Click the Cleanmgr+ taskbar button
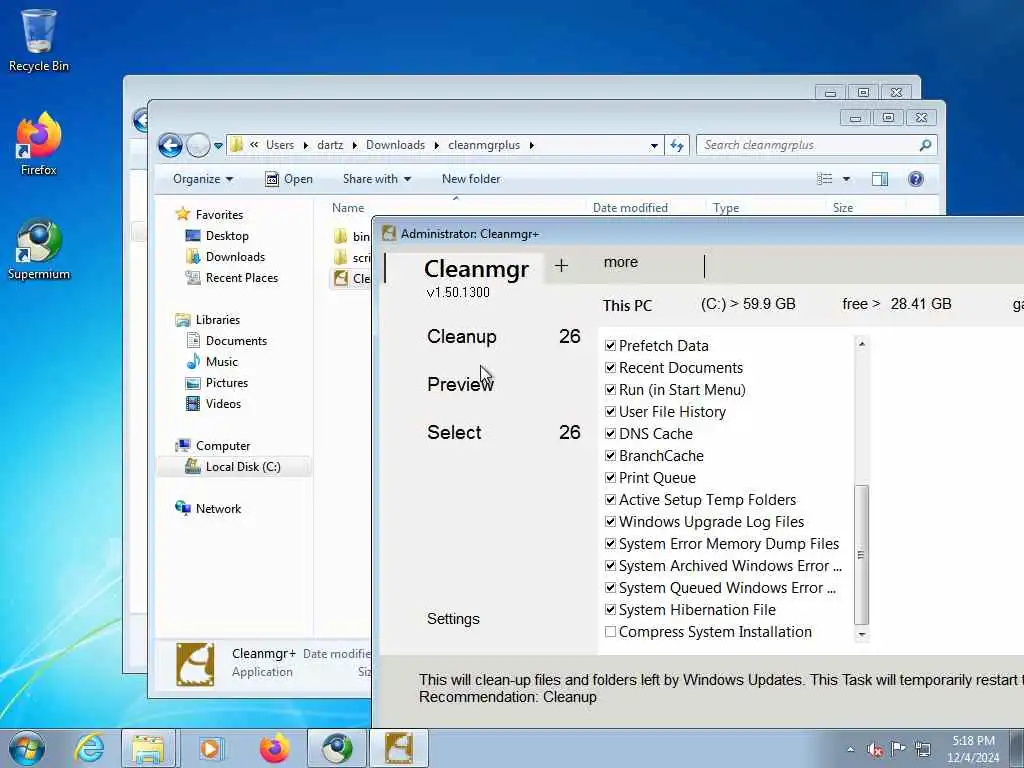This screenshot has height=768, width=1024. [x=399, y=748]
